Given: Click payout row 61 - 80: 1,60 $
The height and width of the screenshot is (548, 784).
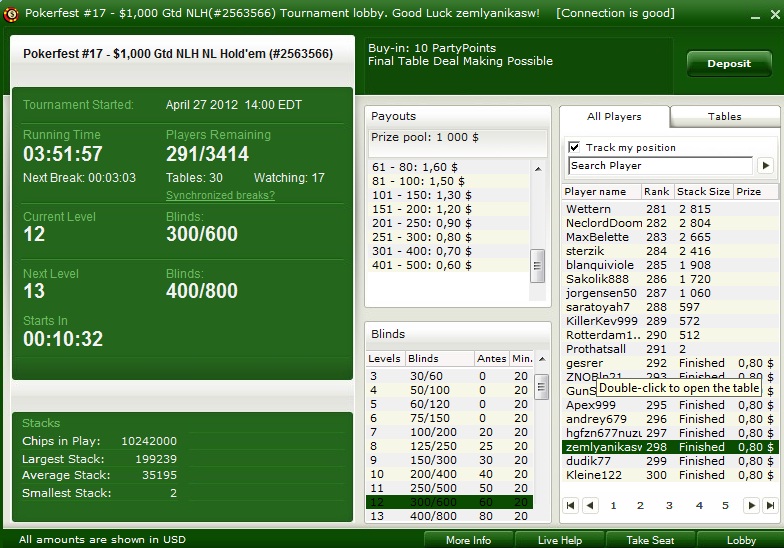Looking at the screenshot, I should (448, 167).
